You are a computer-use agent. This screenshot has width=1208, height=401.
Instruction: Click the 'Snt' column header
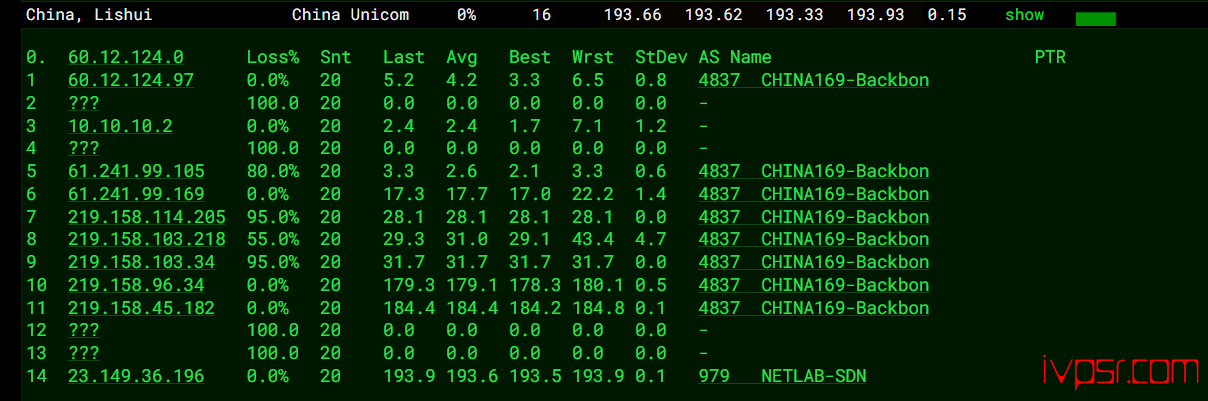[335, 57]
